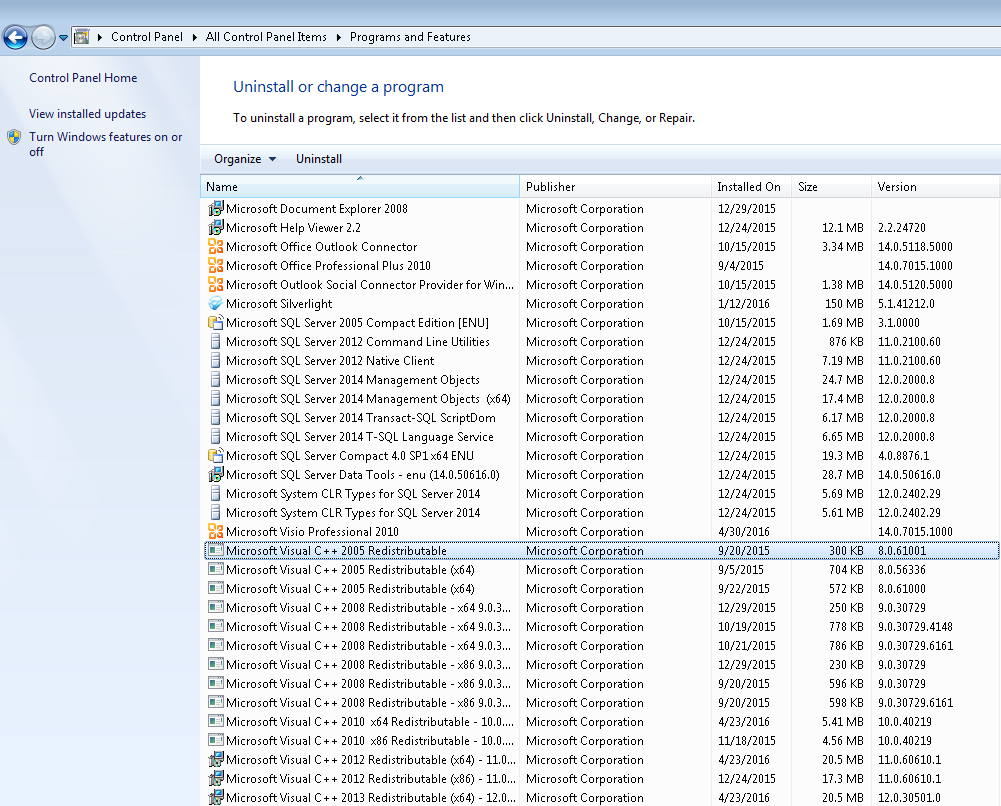Viewport: 1001px width, 806px height.
Task: Select Visual C++ 2008 Redistributable version 9.0.30729.4148
Action: (x=600, y=627)
